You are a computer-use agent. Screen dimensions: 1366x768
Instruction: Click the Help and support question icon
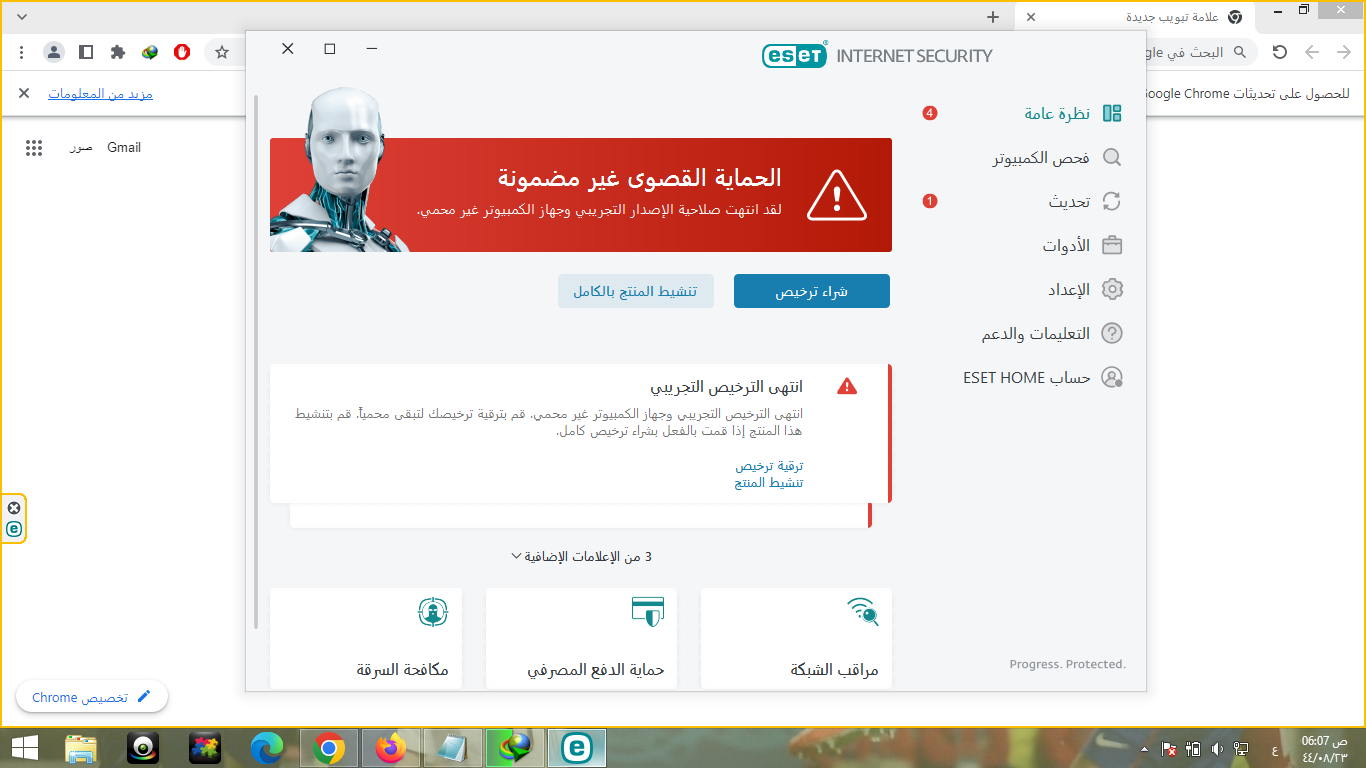coord(1111,333)
